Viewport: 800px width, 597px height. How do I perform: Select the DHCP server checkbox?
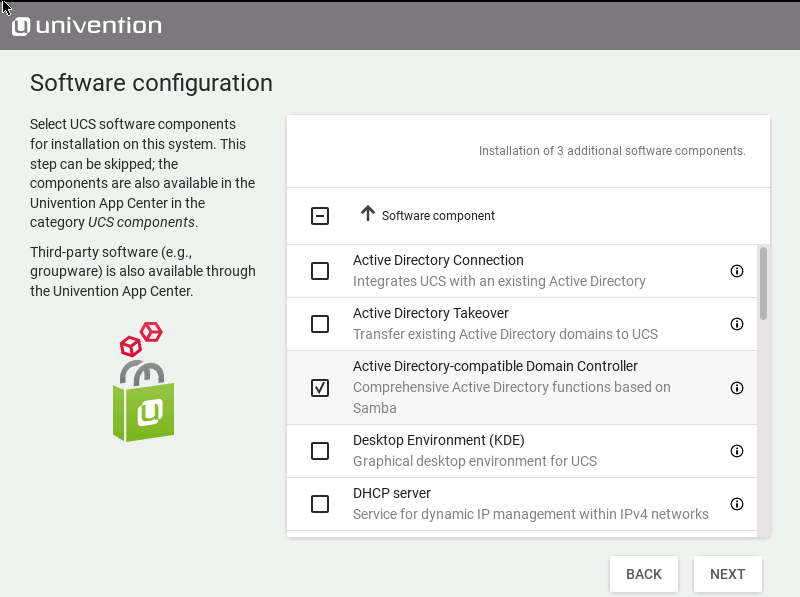pyautogui.click(x=320, y=504)
